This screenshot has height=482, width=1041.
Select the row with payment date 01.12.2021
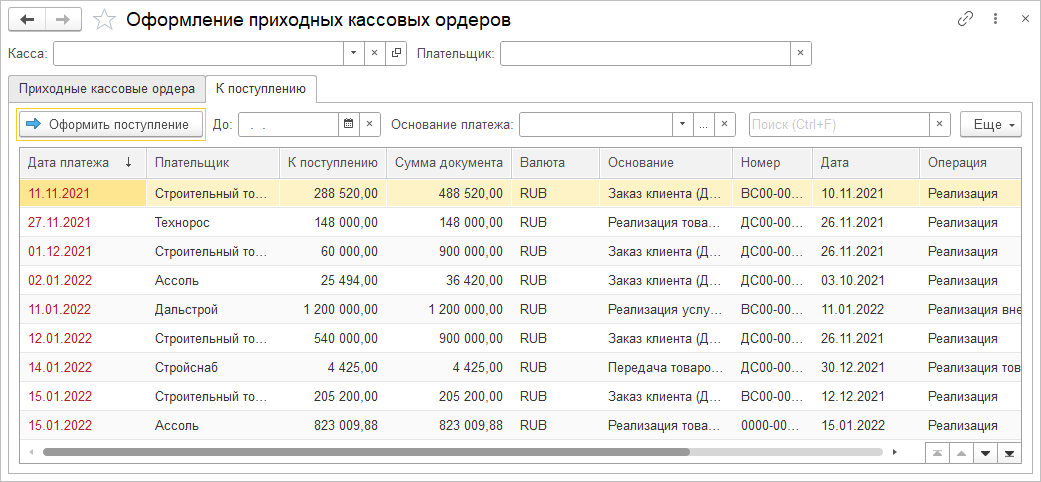point(520,252)
